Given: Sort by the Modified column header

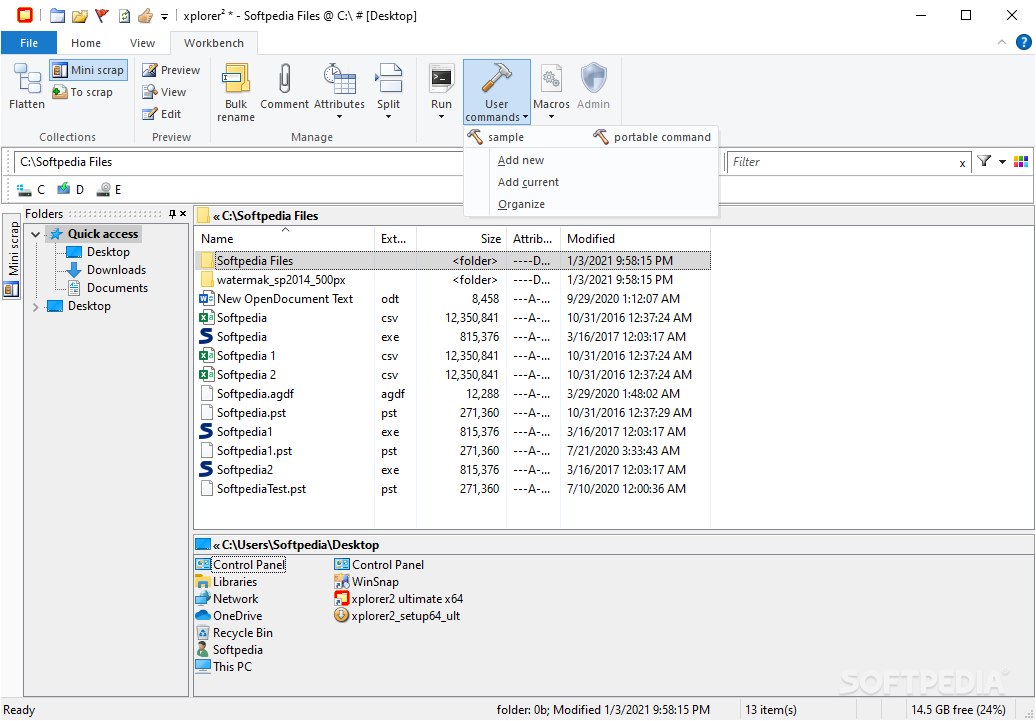Looking at the screenshot, I should (635, 239).
